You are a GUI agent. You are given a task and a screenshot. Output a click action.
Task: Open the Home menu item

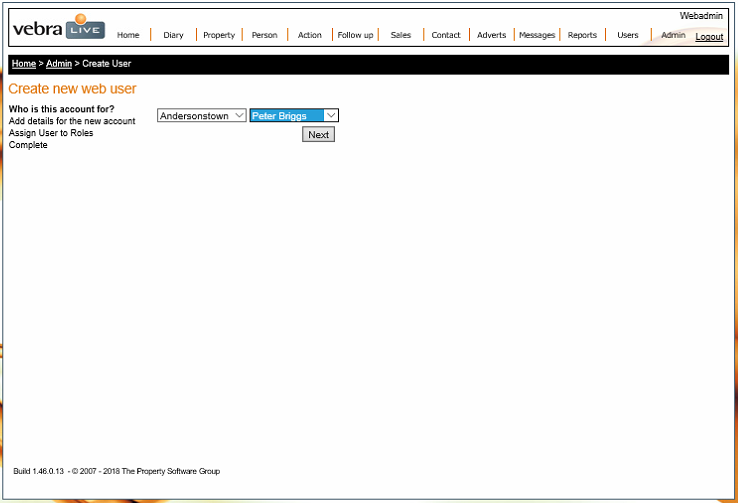pos(128,35)
